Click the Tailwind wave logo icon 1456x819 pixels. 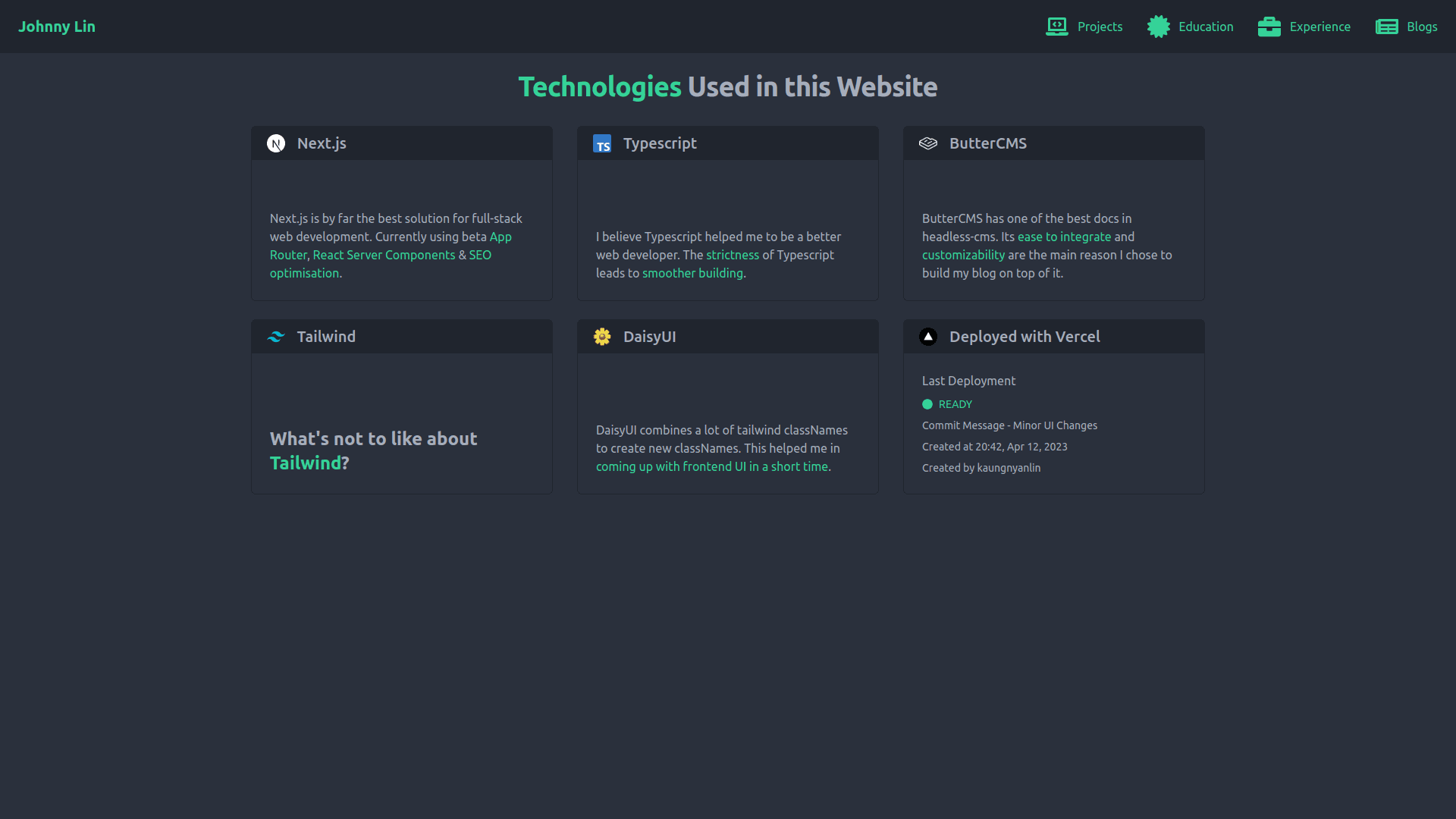276,337
